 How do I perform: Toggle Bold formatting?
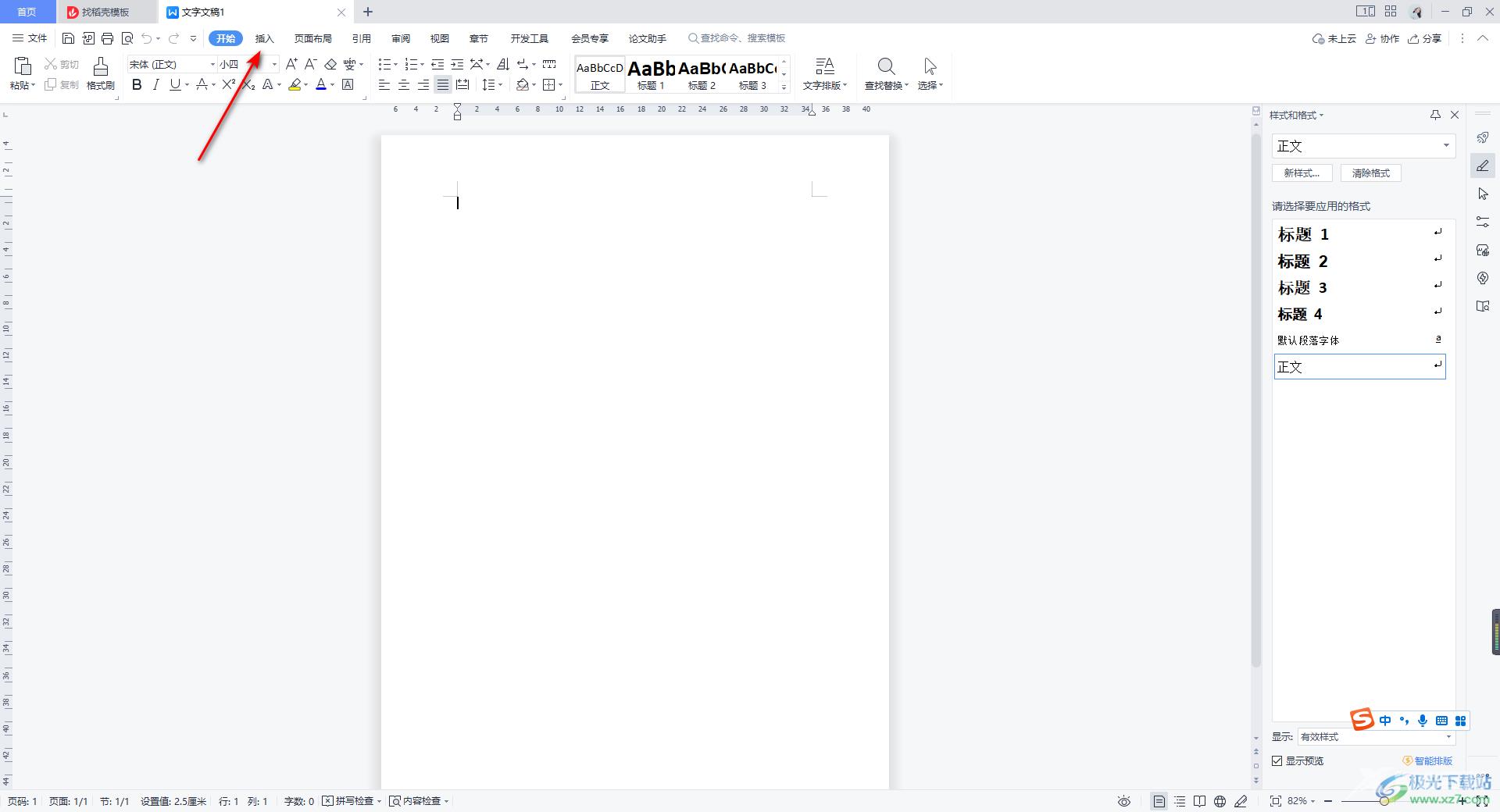137,84
